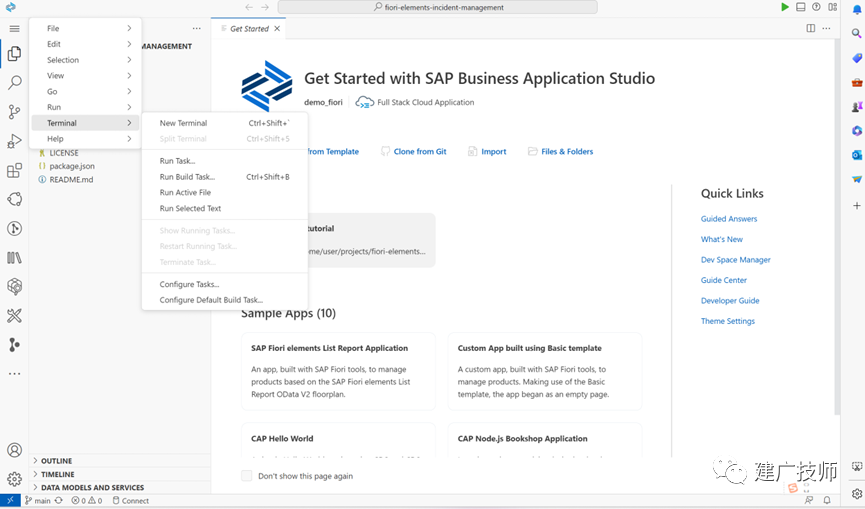
Task: Open package.json in Explorer
Action: pyautogui.click(x=72, y=166)
